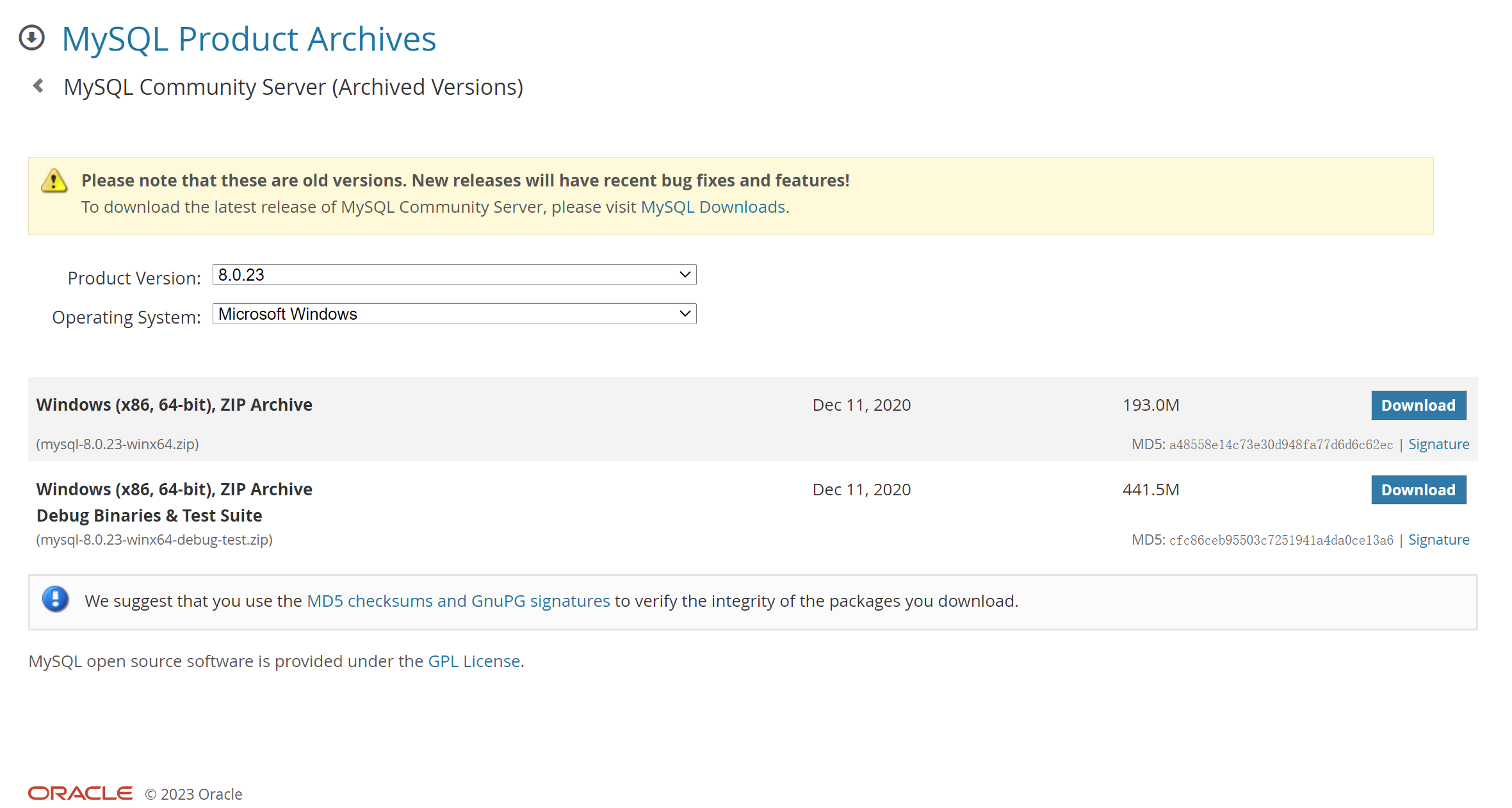Click the Product Version dropdown arrow
Screen dimensions: 1512x808
[685, 275]
